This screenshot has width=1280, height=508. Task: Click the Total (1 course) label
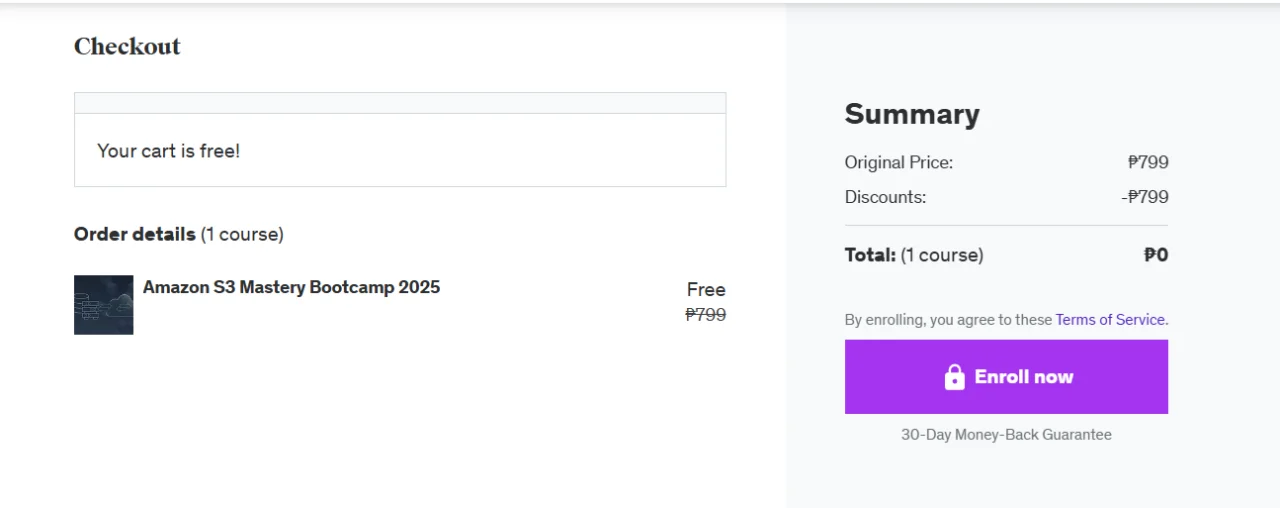[914, 255]
